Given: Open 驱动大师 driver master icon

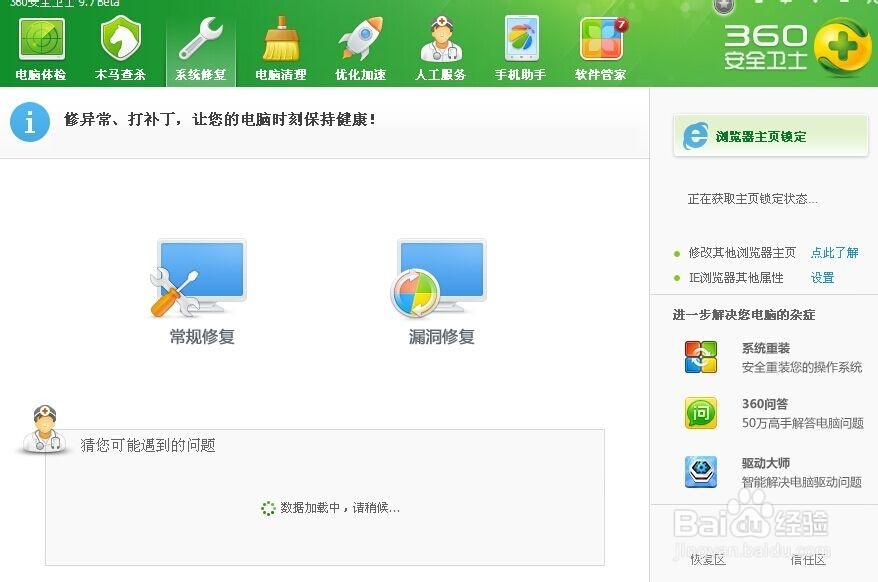Looking at the screenshot, I should tap(700, 472).
